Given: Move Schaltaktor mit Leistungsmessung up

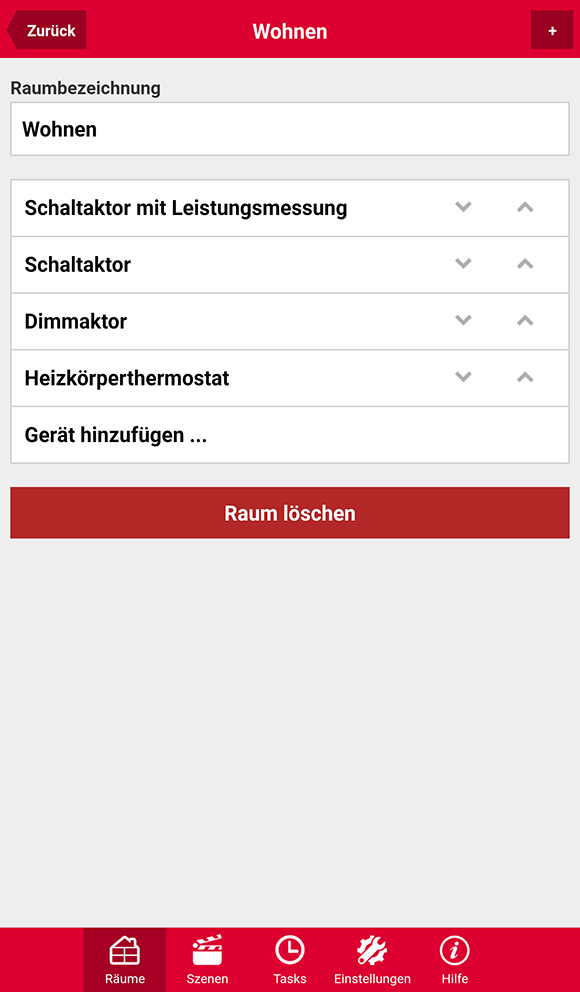Looking at the screenshot, I should click(x=525, y=207).
